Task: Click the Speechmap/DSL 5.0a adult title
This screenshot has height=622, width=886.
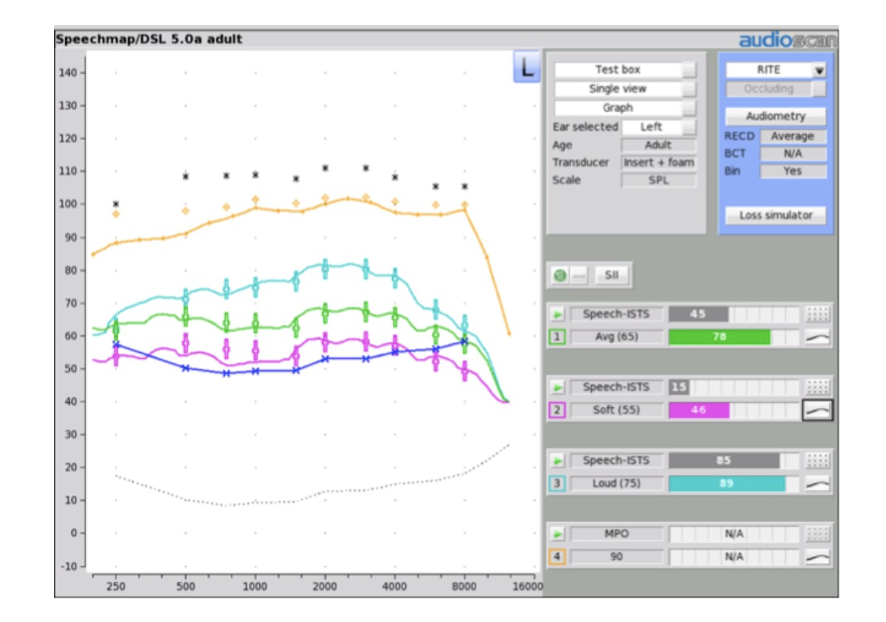Action: click(149, 39)
